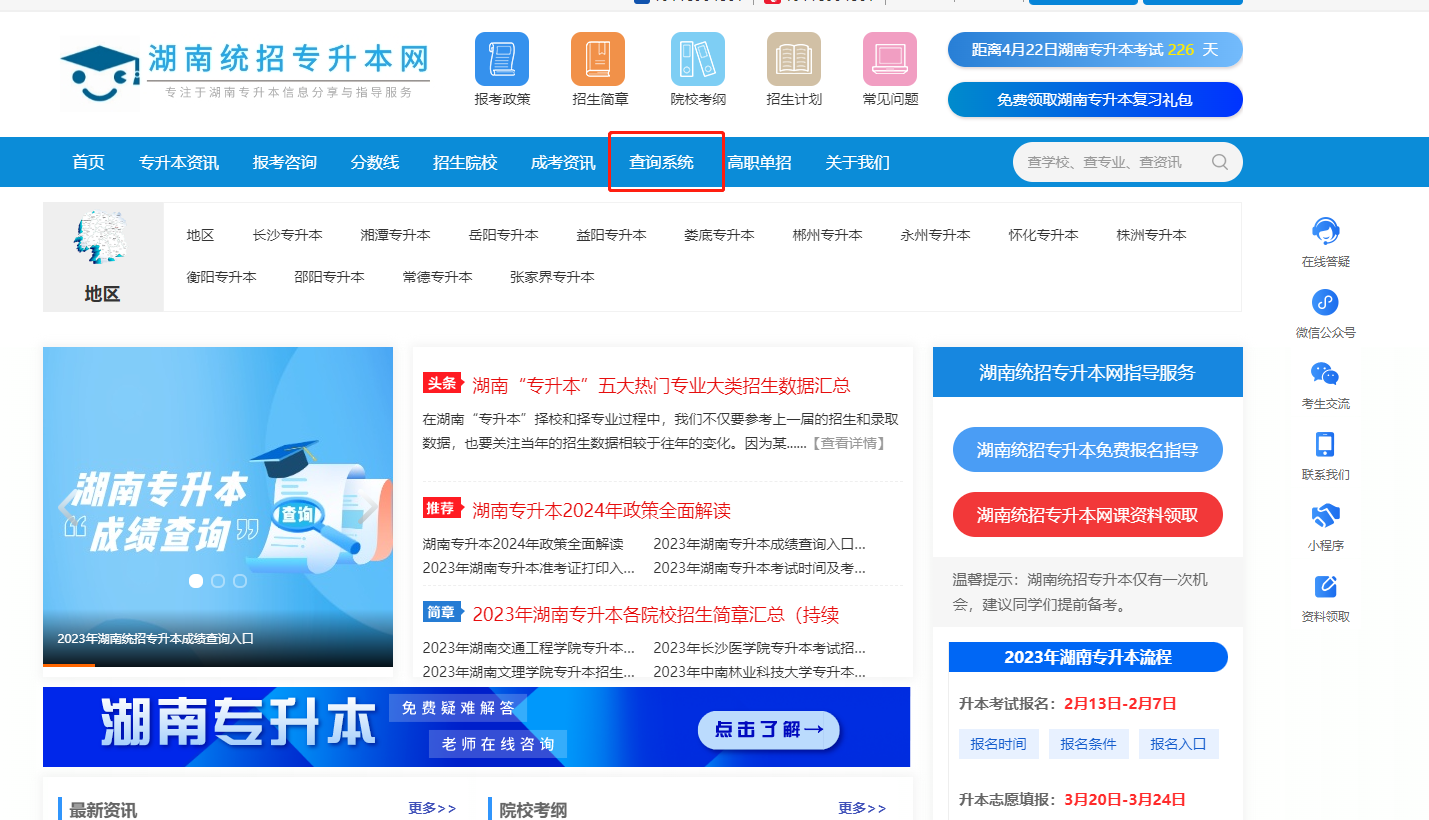The width and height of the screenshot is (1429, 820).
Task: Select the third carousel indicator dot
Action: (x=240, y=581)
